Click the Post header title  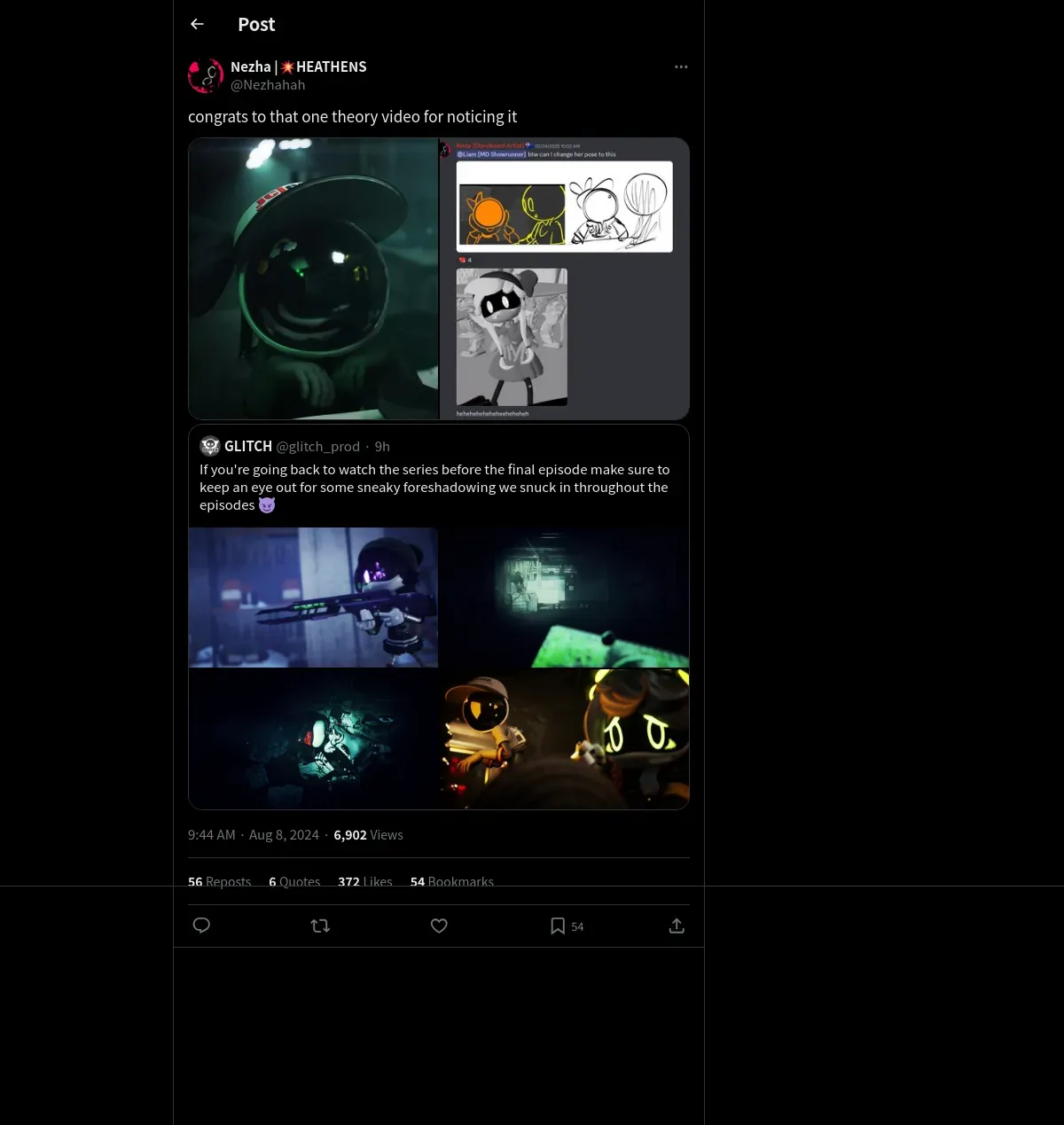pos(256,25)
